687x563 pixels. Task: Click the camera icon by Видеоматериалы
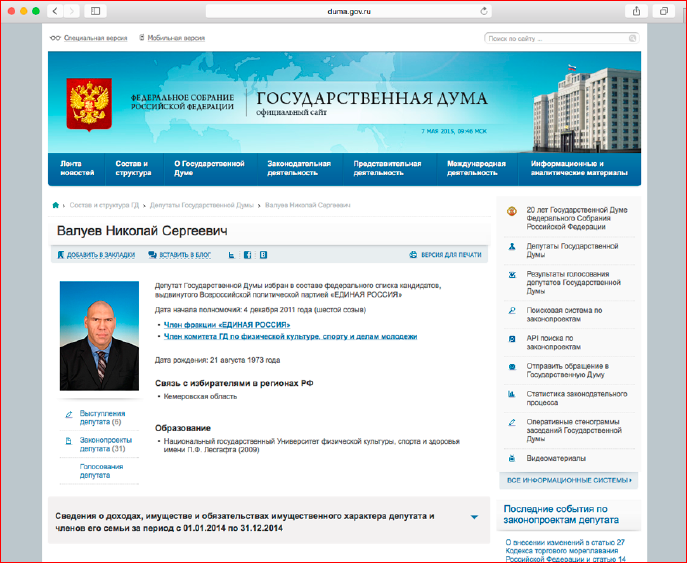512,458
